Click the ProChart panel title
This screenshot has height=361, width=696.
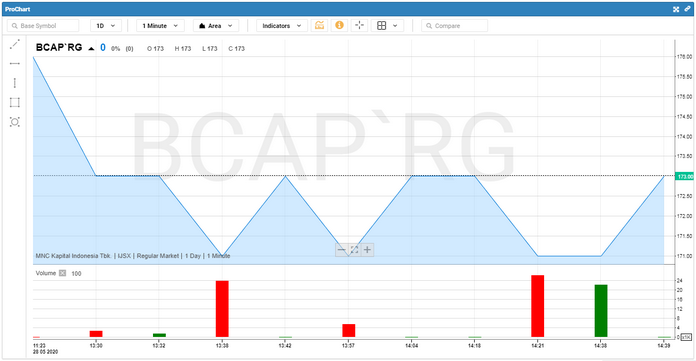coord(18,9)
